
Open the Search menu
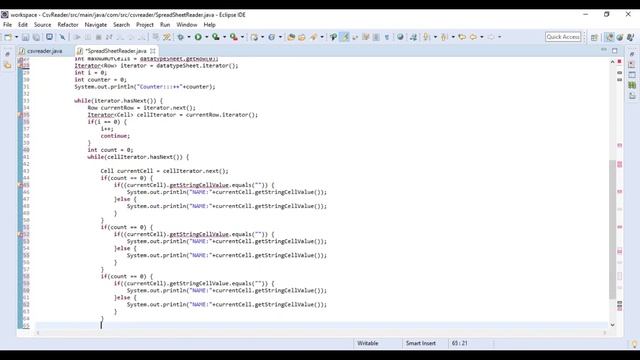point(121,25)
